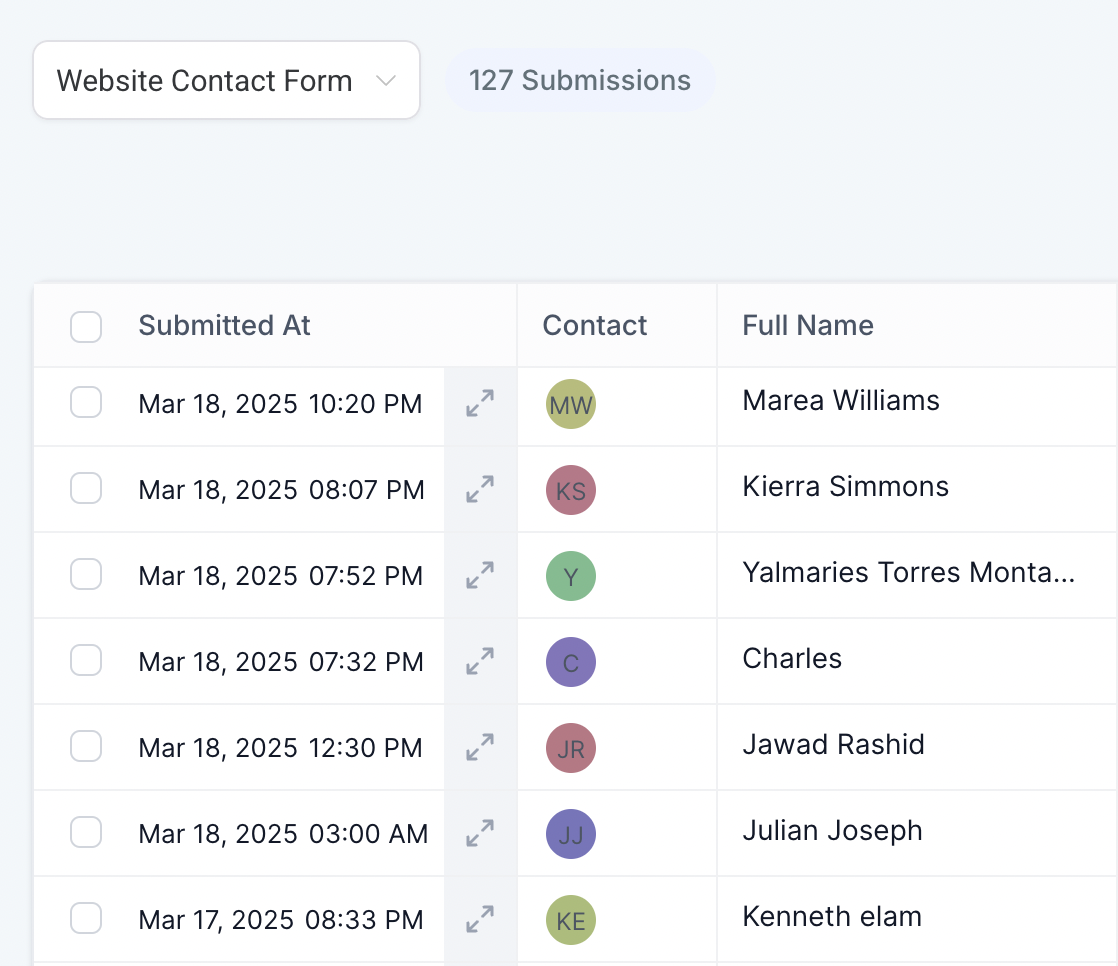Expand the Kenneth elam submission row

click(480, 920)
